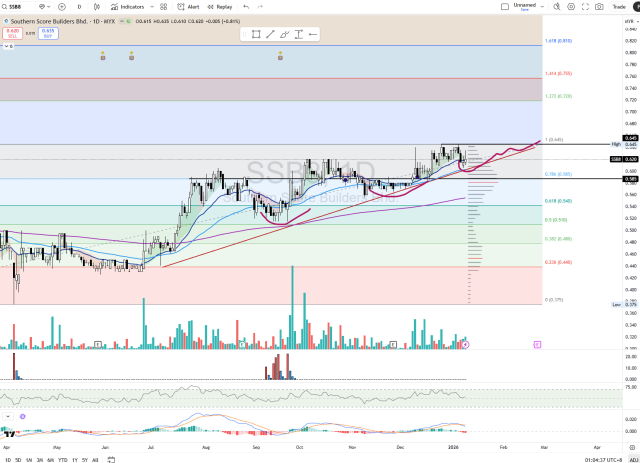
Task: Open chart settings hexagon icon
Action: coord(571,7)
